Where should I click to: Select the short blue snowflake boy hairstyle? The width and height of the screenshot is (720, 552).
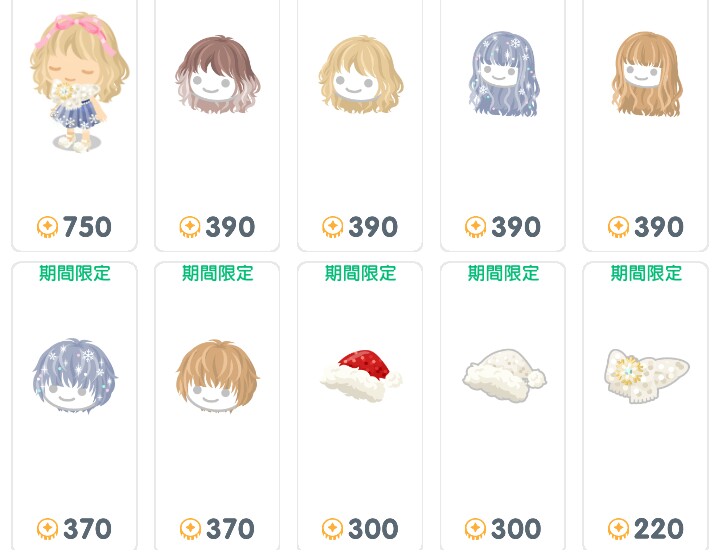(x=75, y=376)
